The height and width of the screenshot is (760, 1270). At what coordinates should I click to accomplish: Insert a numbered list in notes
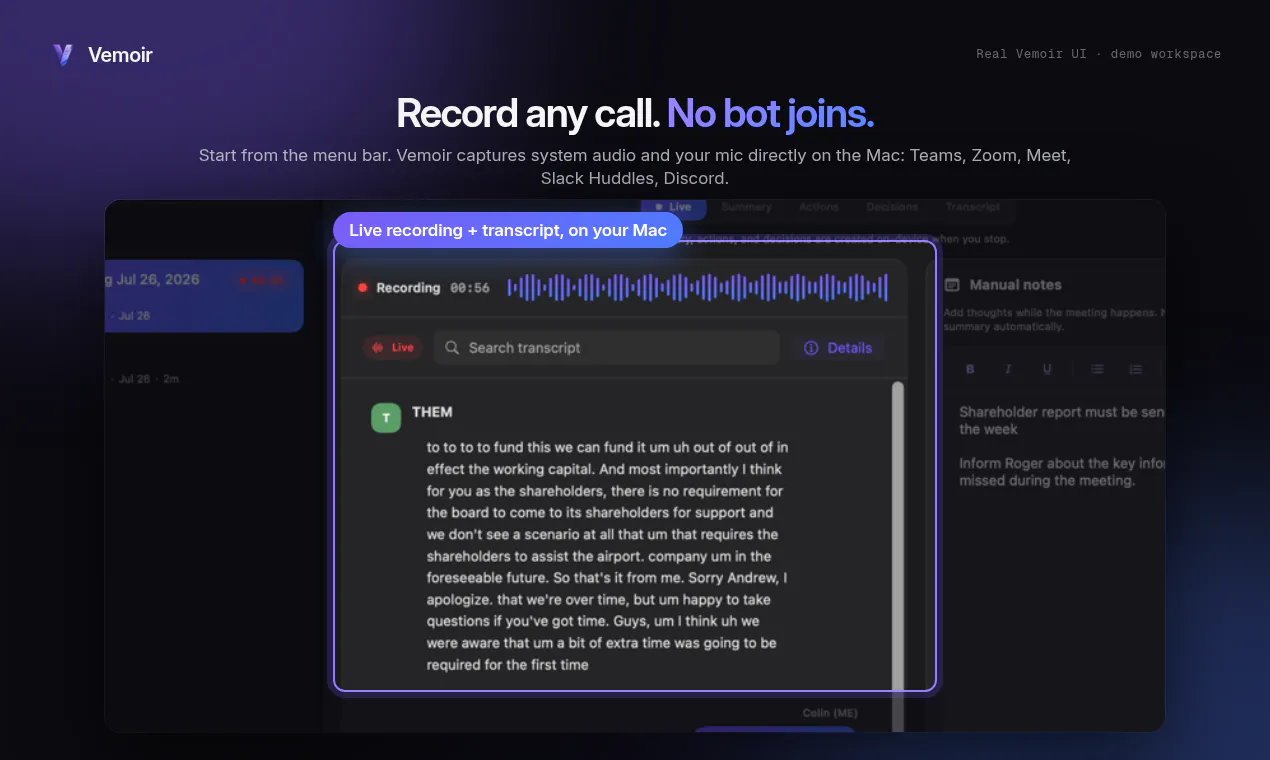coord(1136,369)
